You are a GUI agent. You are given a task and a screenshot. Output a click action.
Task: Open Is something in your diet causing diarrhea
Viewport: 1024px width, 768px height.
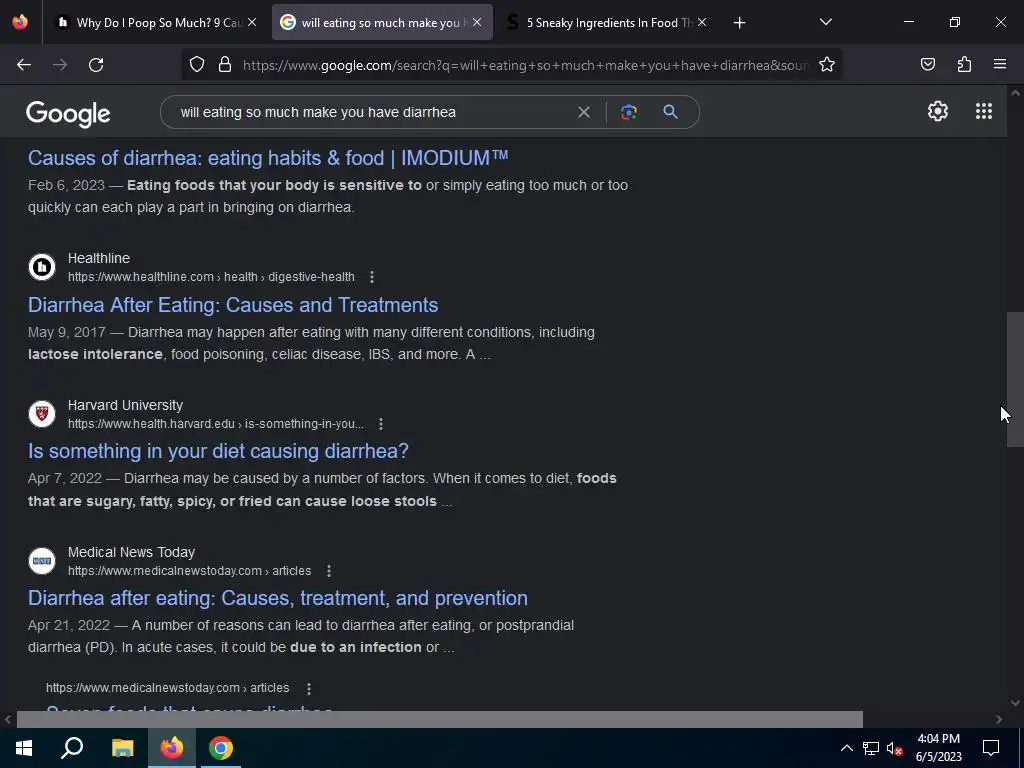coord(218,451)
